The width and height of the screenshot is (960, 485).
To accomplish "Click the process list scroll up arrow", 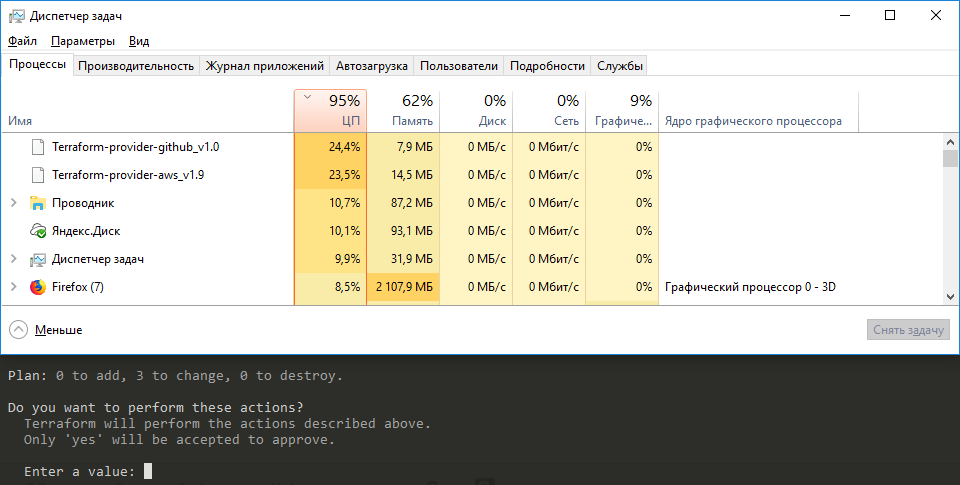I will 950,142.
